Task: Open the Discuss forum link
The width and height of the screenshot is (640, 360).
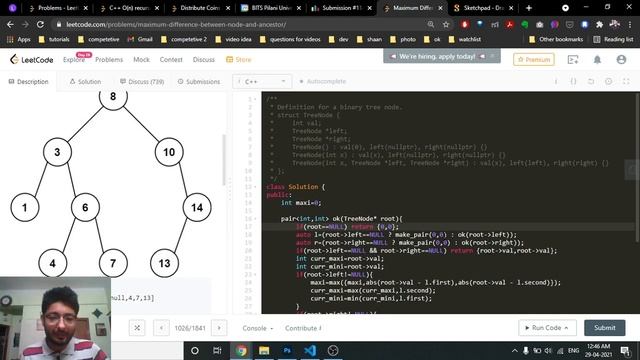Action: (x=204, y=60)
